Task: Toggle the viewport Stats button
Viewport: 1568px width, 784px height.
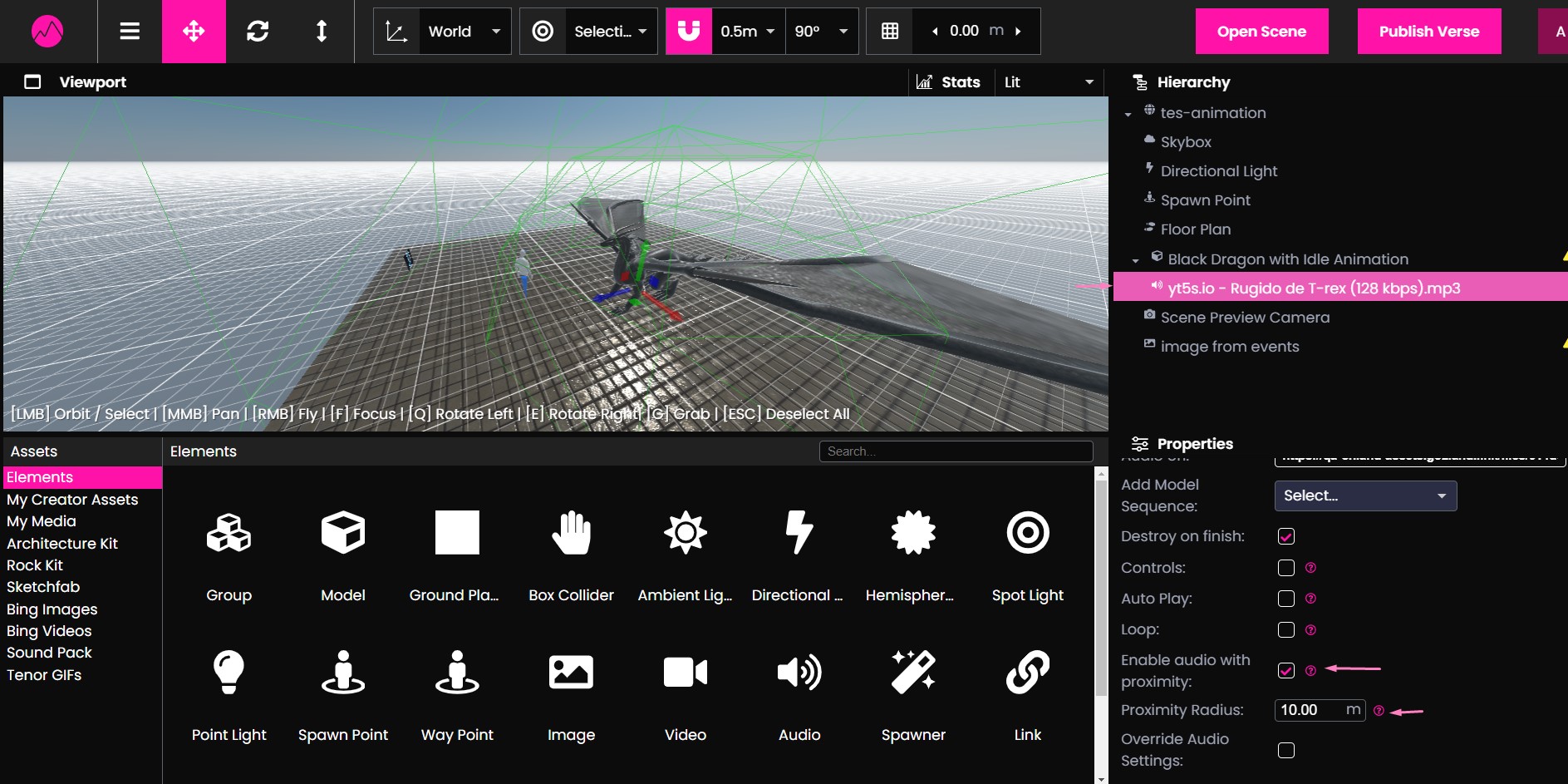Action: (948, 82)
